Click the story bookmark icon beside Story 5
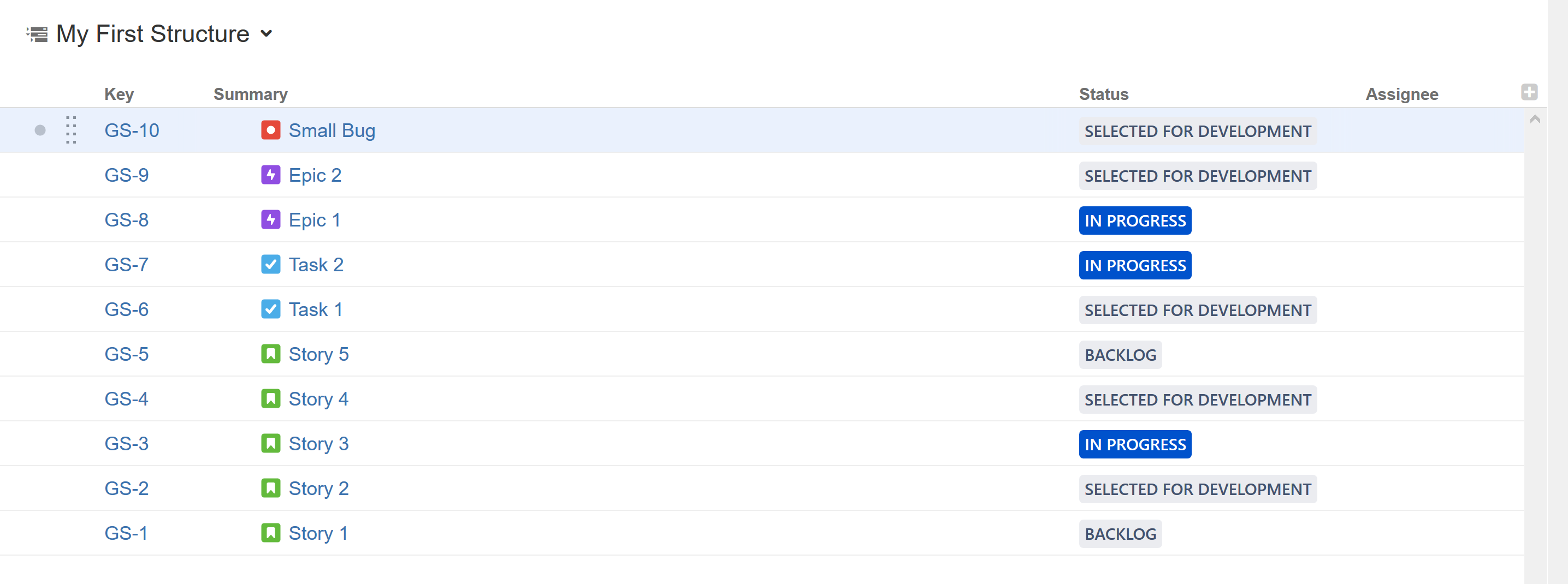The height and width of the screenshot is (584, 1568). [270, 354]
